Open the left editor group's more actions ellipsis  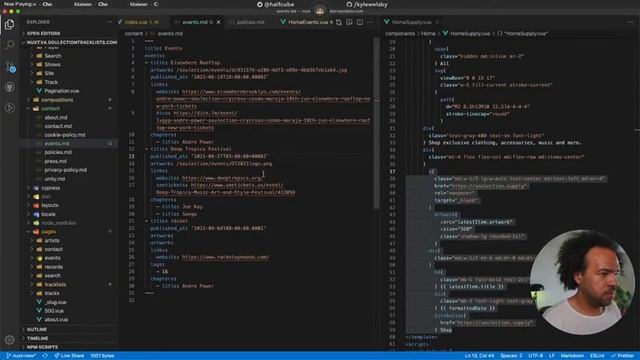point(370,22)
